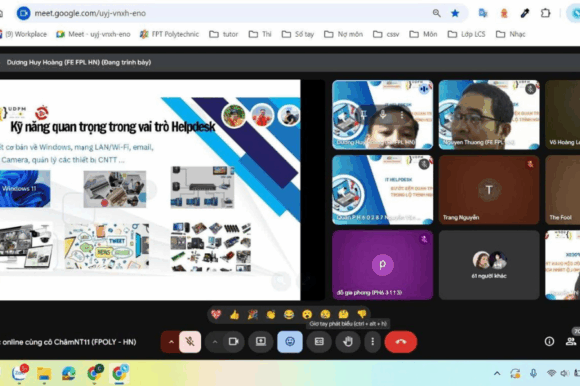Open more options three-dot menu
580x386 pixels.
point(372,342)
